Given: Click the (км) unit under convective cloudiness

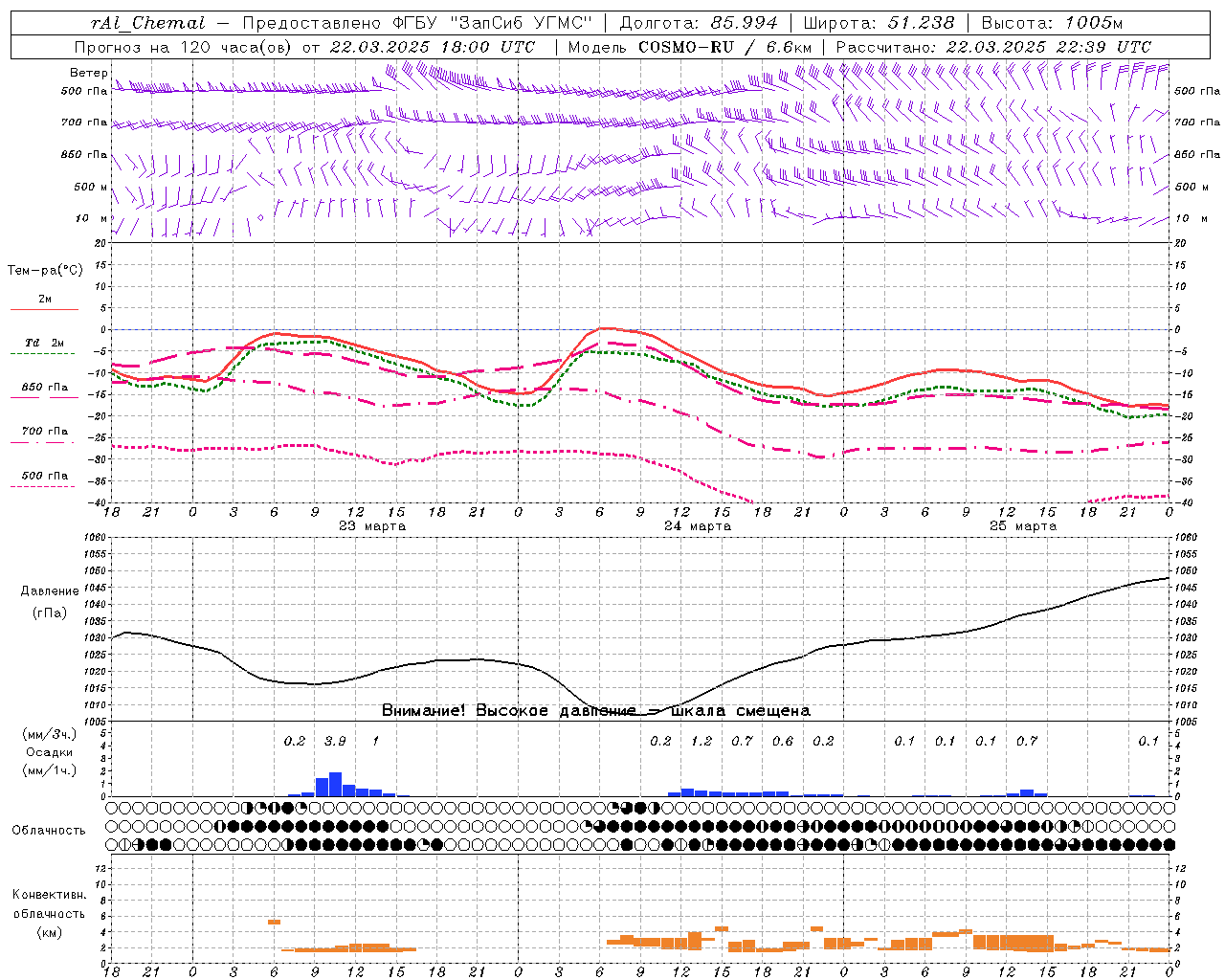Looking at the screenshot, I should tap(49, 932).
